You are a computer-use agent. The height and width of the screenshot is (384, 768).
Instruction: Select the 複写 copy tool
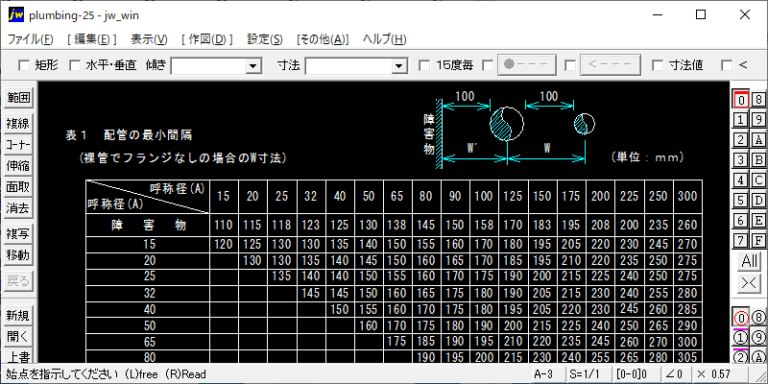click(x=19, y=234)
